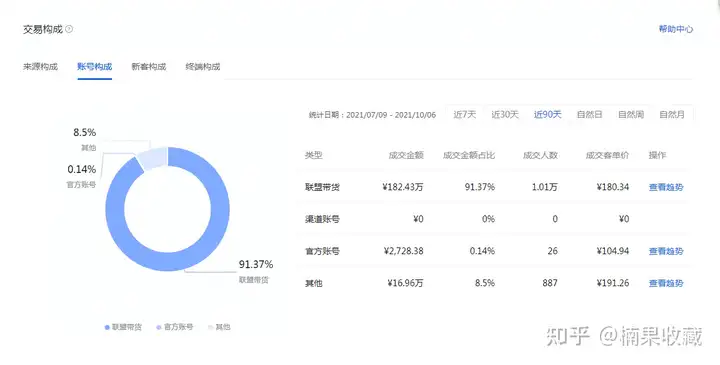This screenshot has width=720, height=365.
Task: Click the 成交客单价 column header
Action: pos(607,155)
